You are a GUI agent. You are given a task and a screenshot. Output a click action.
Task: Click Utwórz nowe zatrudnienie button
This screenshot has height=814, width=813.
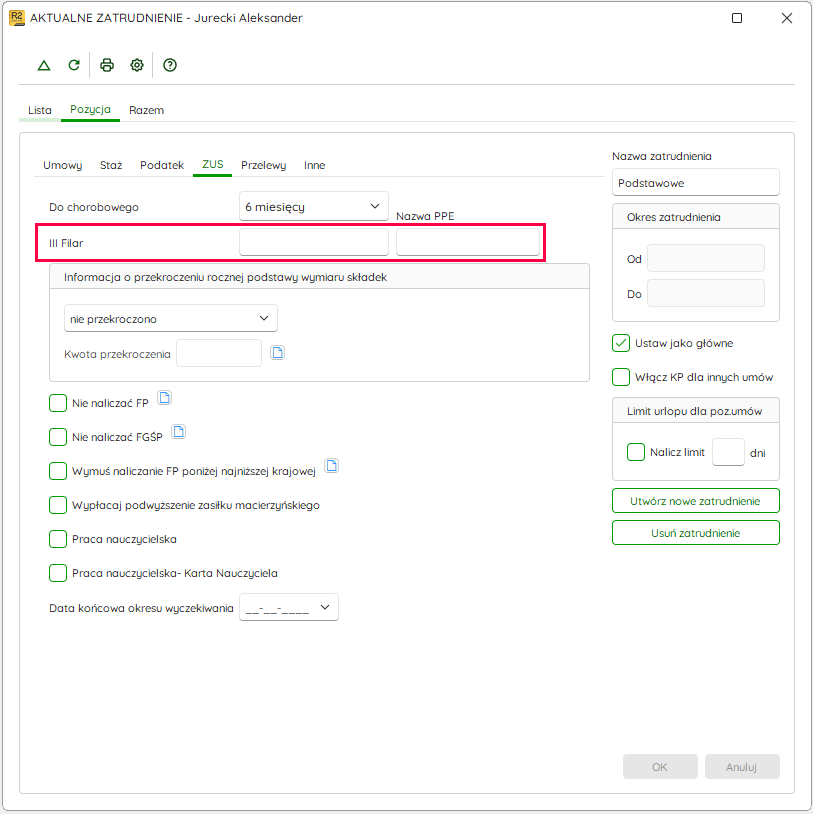coord(696,501)
